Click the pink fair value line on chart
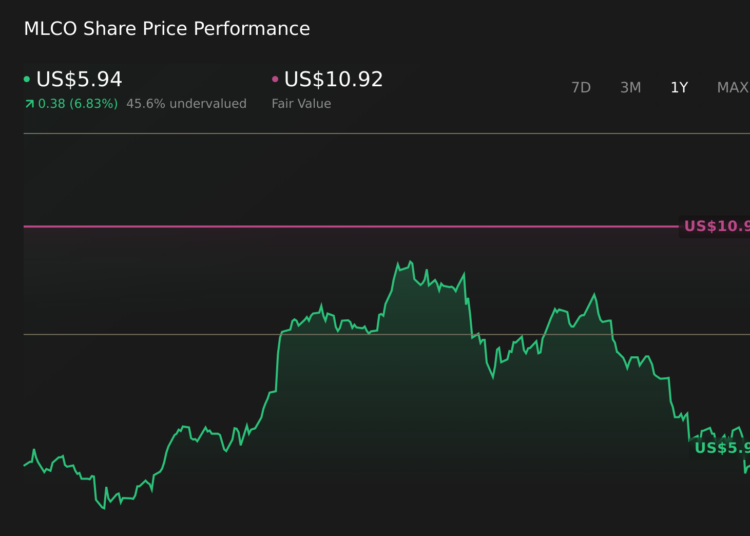Screen dimensions: 750x536 tap(351, 226)
